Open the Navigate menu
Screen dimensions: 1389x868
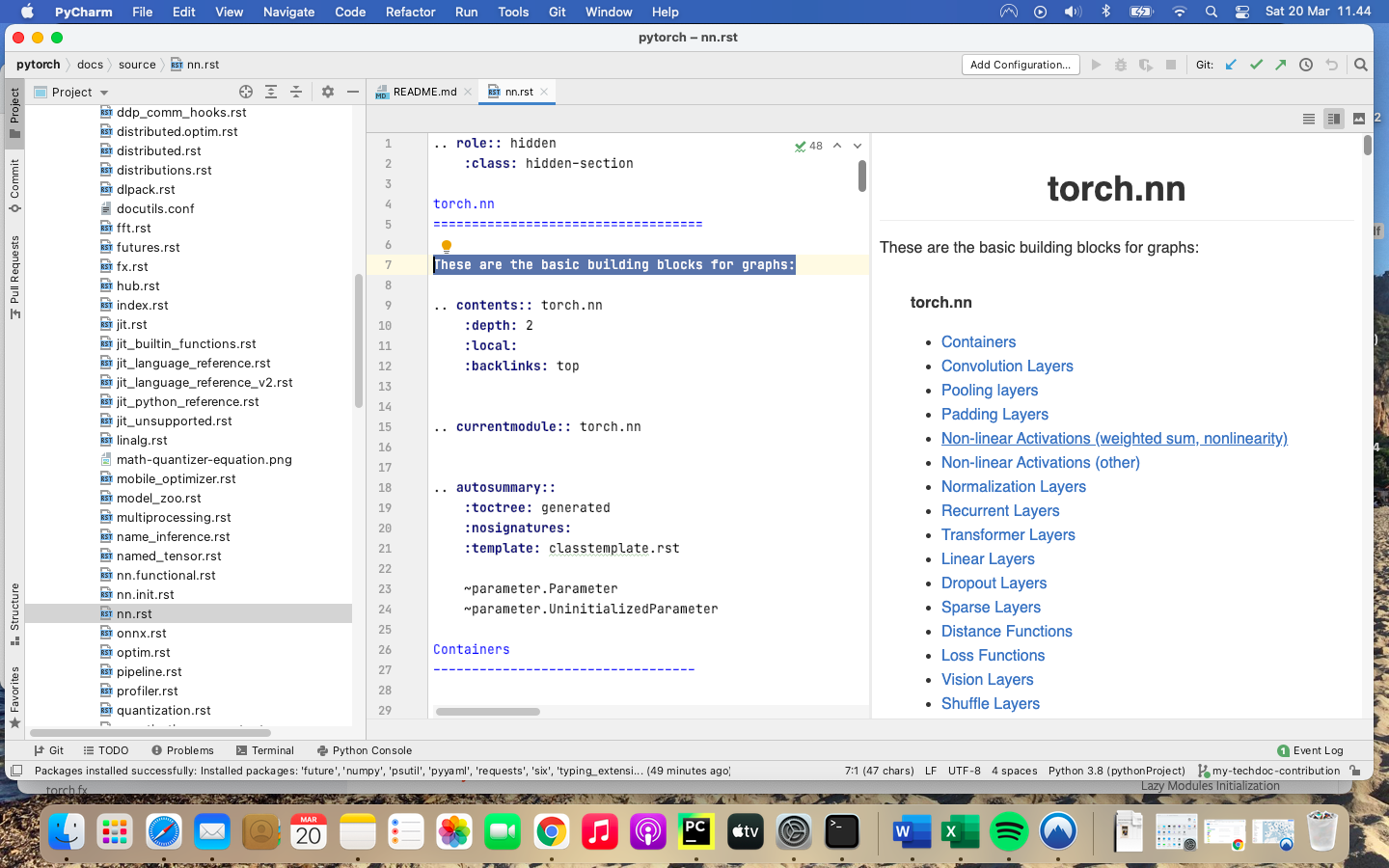pyautogui.click(x=288, y=12)
